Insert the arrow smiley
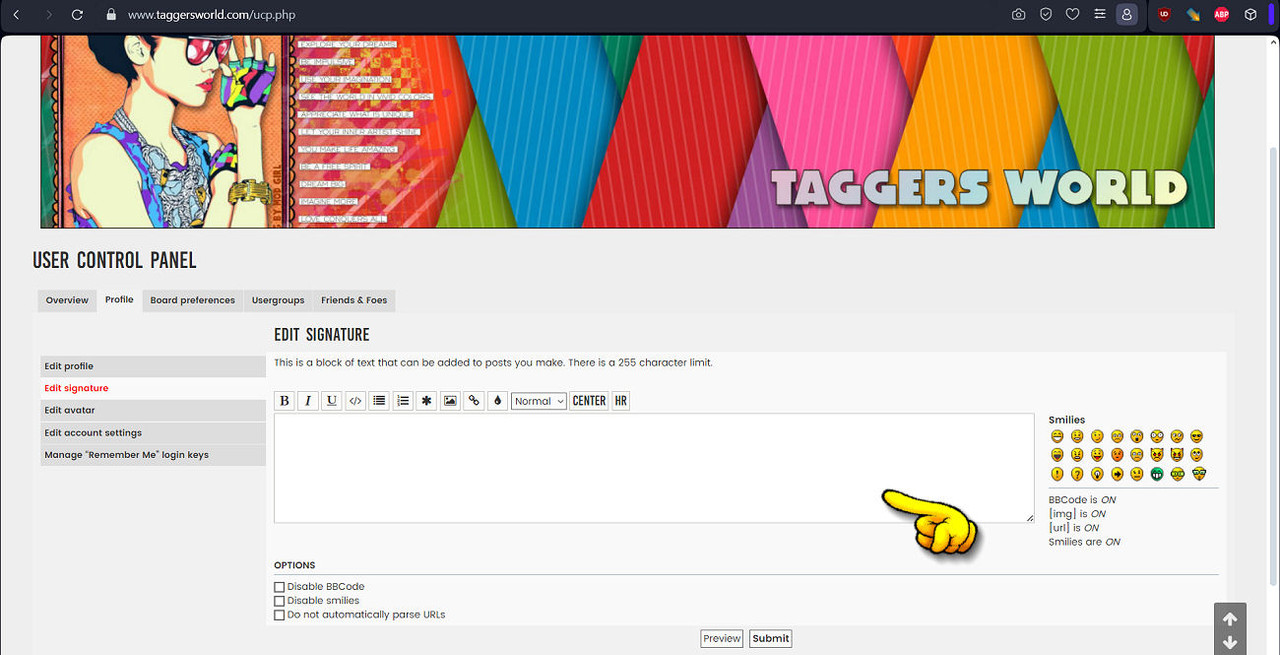1280x655 pixels. 1117,474
